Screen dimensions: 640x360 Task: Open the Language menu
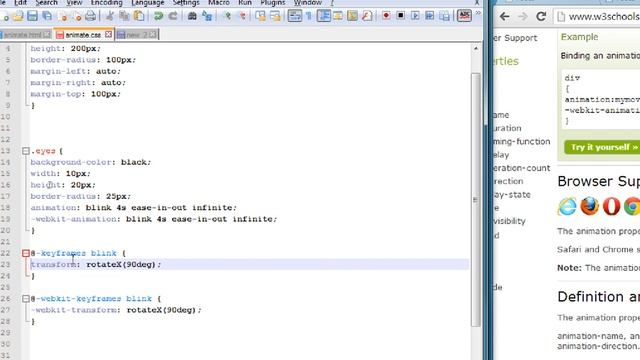tap(148, 3)
